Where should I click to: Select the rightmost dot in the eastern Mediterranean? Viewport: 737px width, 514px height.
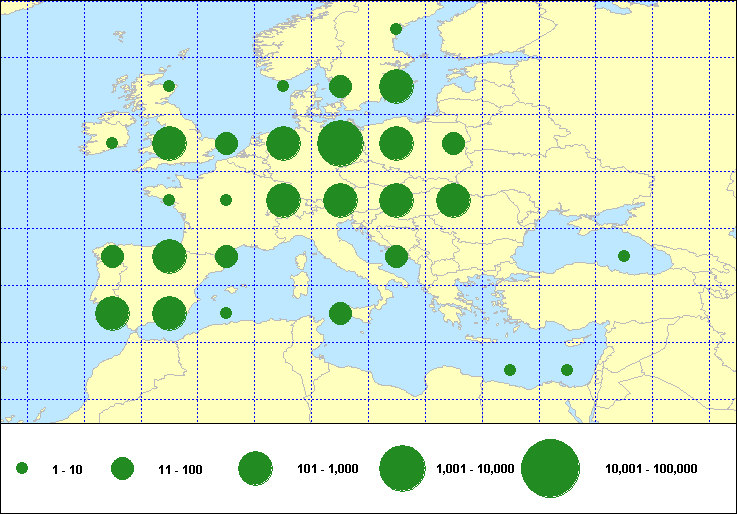pos(567,370)
